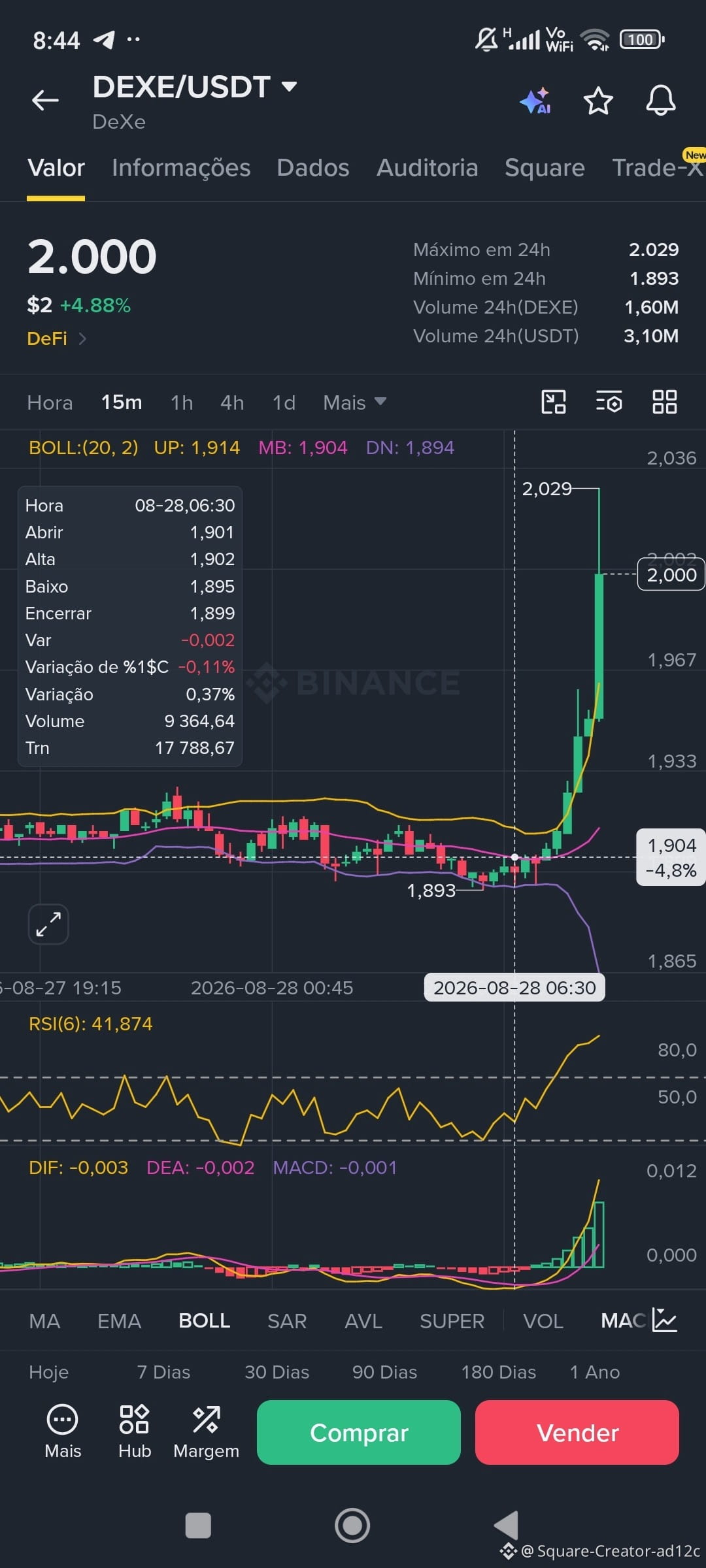Image resolution: width=706 pixels, height=1568 pixels.
Task: Tap the 2,000 current price label
Action: click(671, 575)
